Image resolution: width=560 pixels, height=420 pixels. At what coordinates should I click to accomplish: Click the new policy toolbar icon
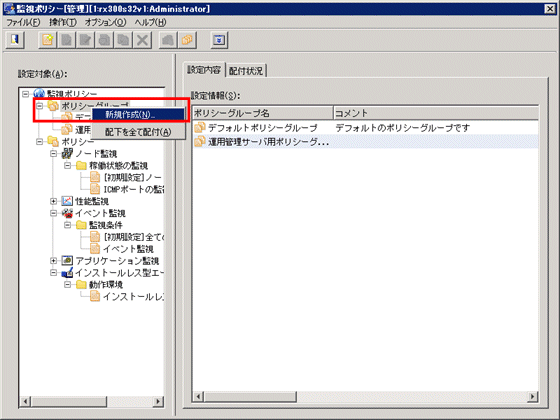click(x=48, y=40)
